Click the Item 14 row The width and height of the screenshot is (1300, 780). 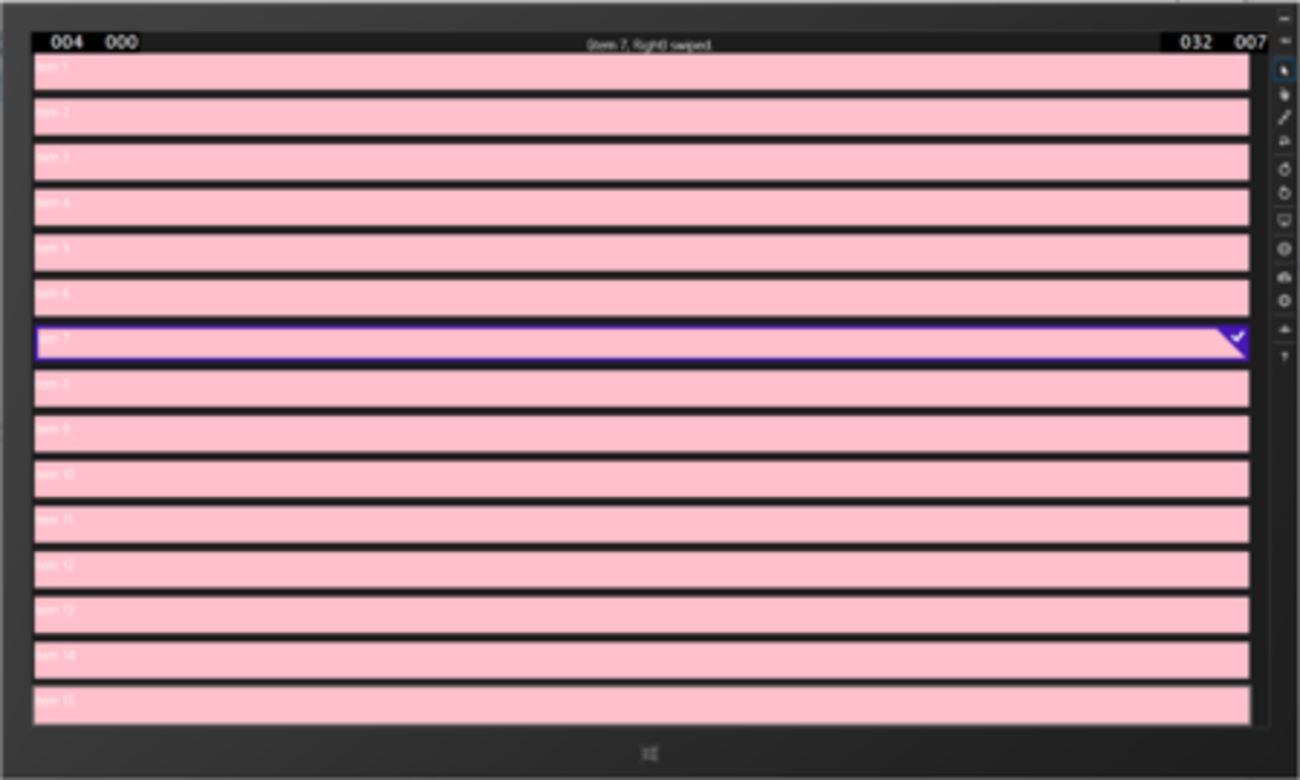[641, 660]
